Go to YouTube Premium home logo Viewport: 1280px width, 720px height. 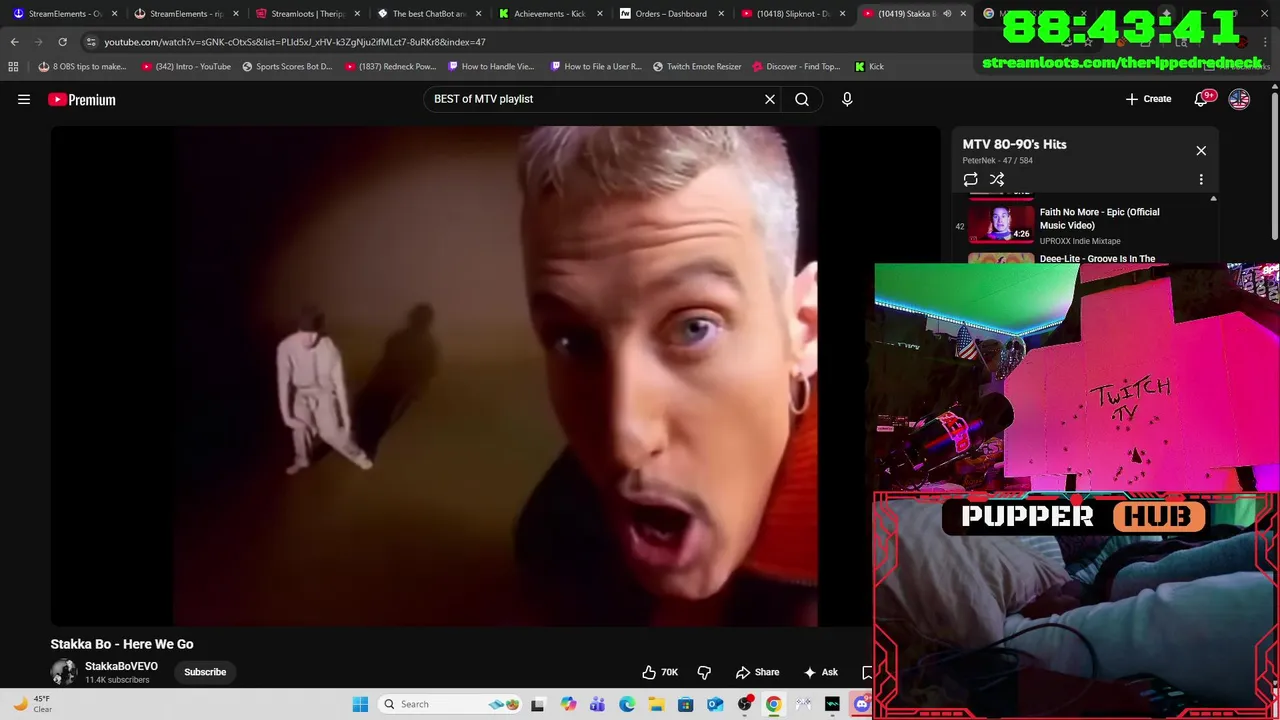pyautogui.click(x=82, y=99)
